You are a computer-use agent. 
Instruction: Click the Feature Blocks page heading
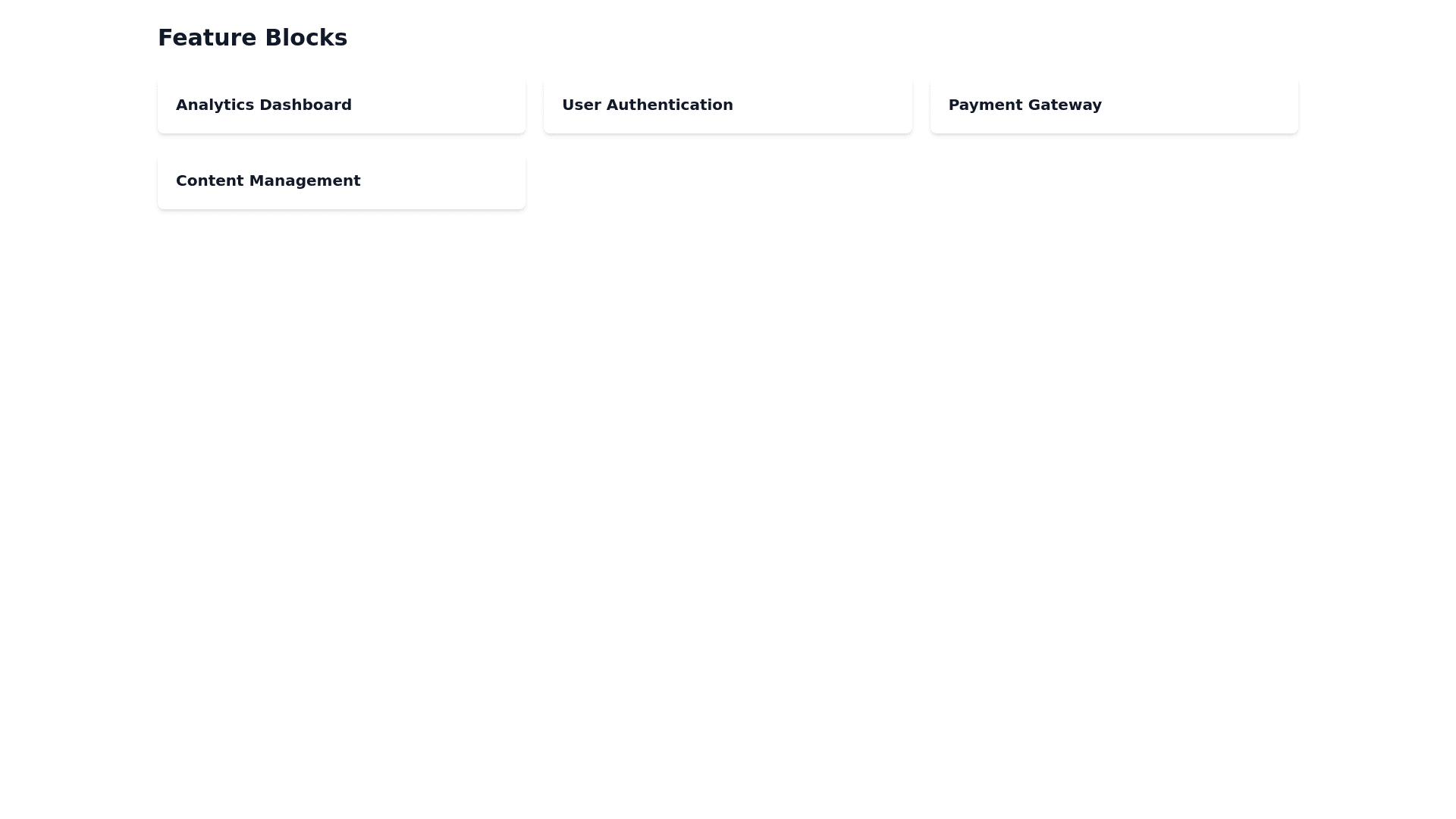(253, 38)
